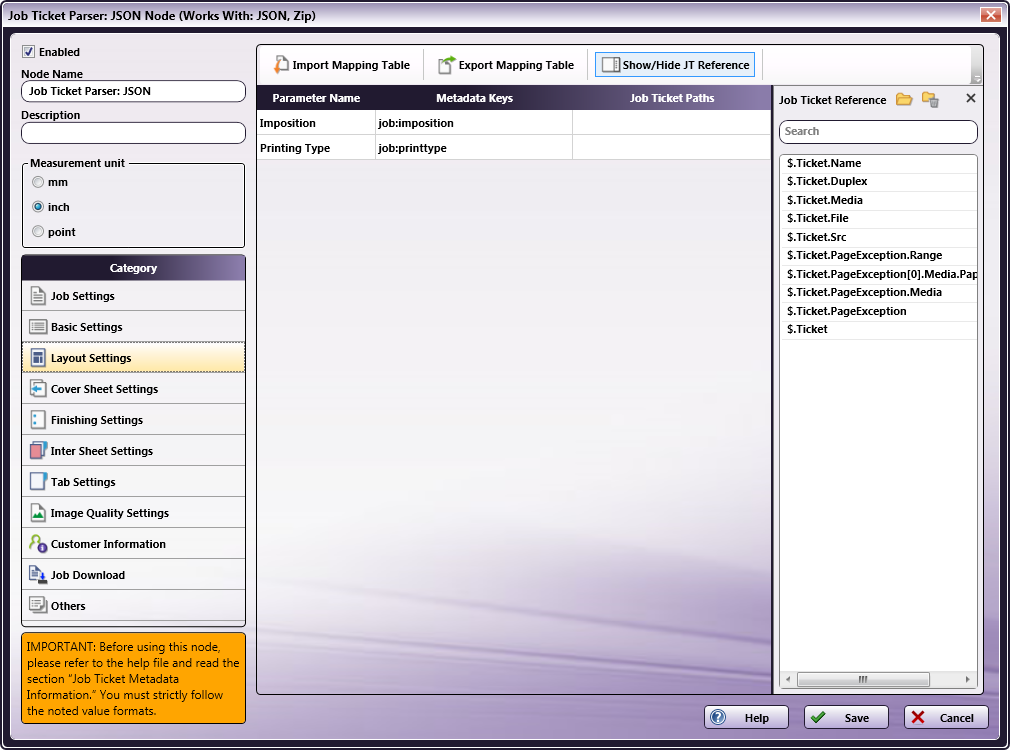The image size is (1010, 750).
Task: Select the job:imposition metadata key cell
Action: (x=474, y=123)
